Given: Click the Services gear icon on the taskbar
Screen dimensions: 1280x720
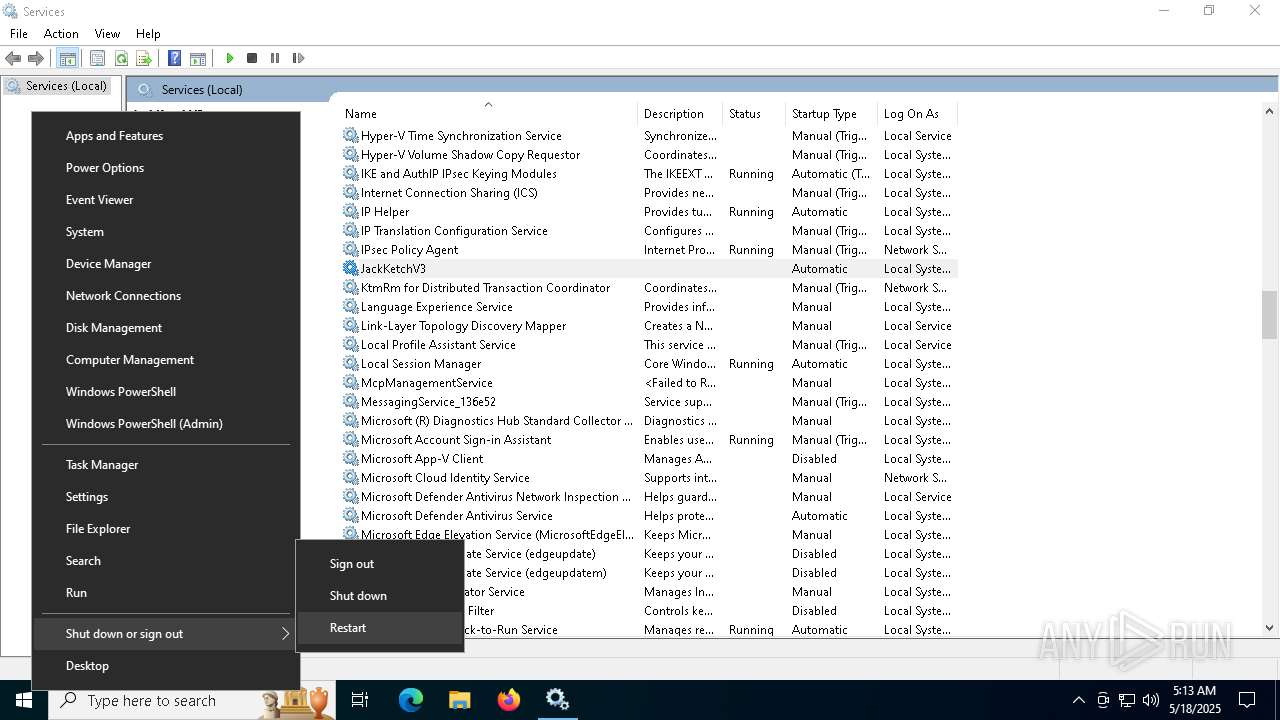Looking at the screenshot, I should [557, 700].
